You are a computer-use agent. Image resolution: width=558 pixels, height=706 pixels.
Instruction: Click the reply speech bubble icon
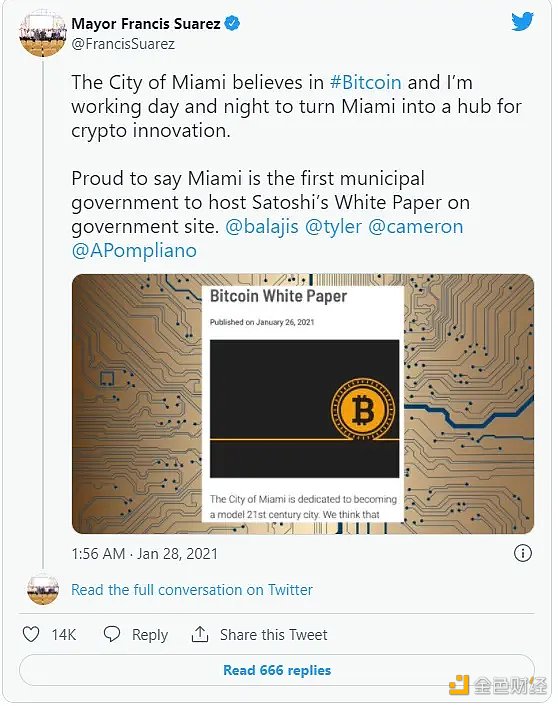(111, 634)
